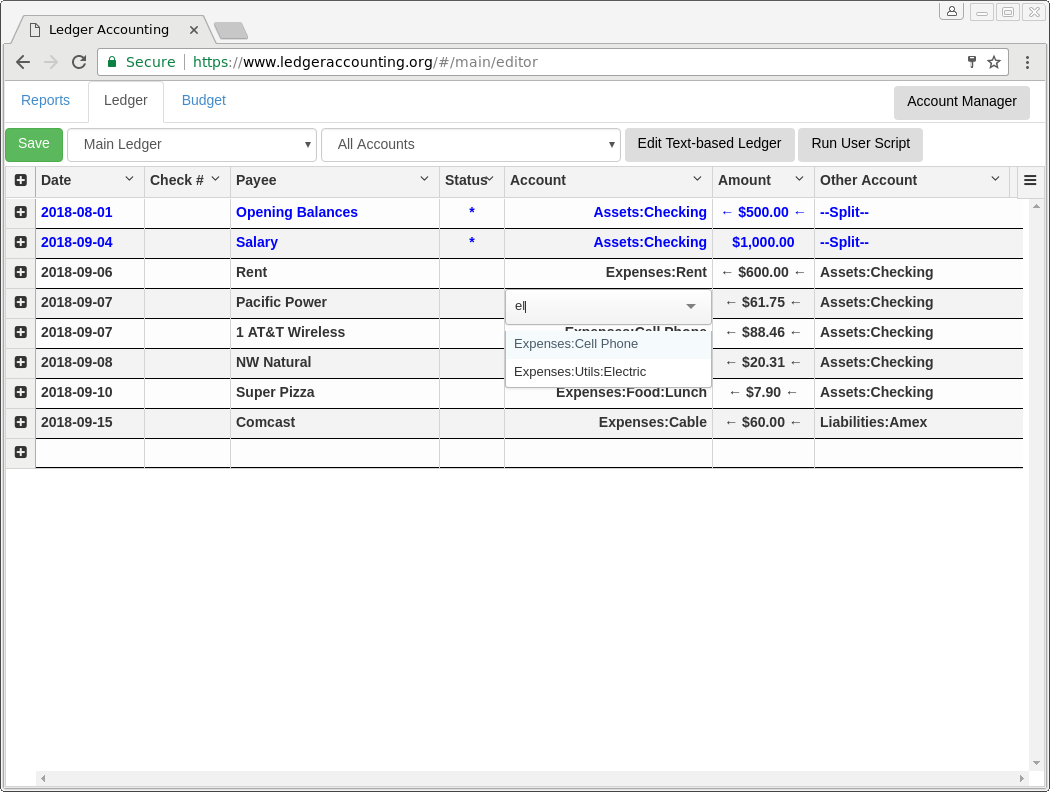Click the plus icon in the header row

21,181
